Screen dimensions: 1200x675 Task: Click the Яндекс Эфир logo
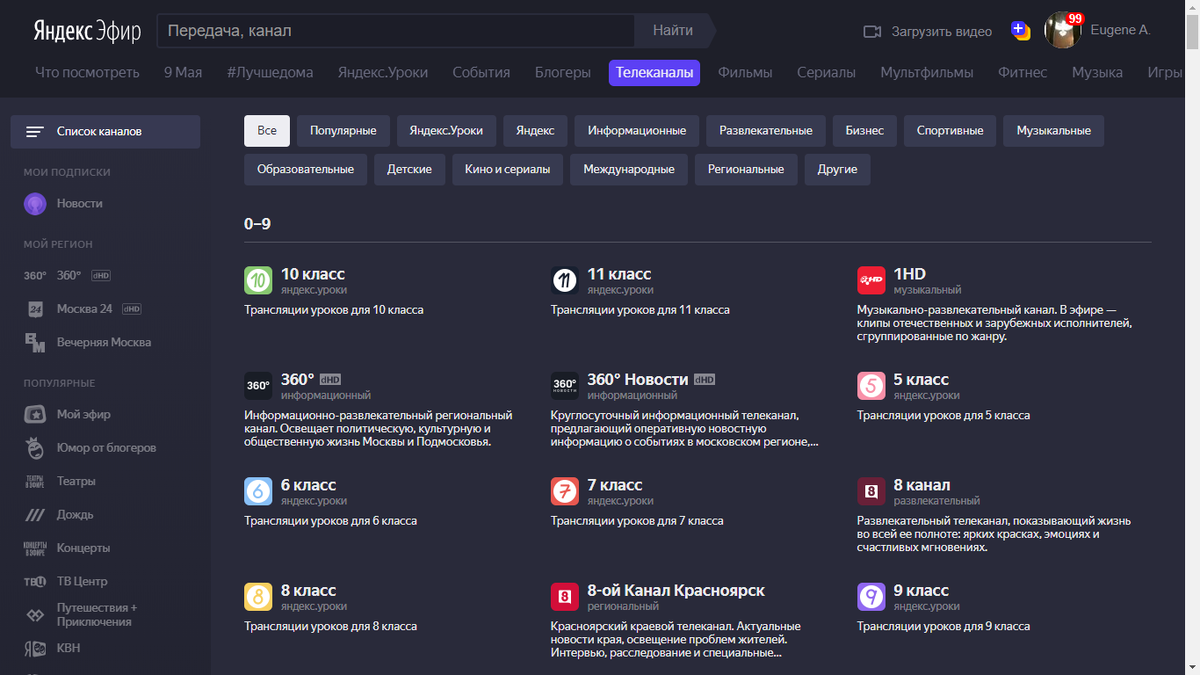click(88, 30)
